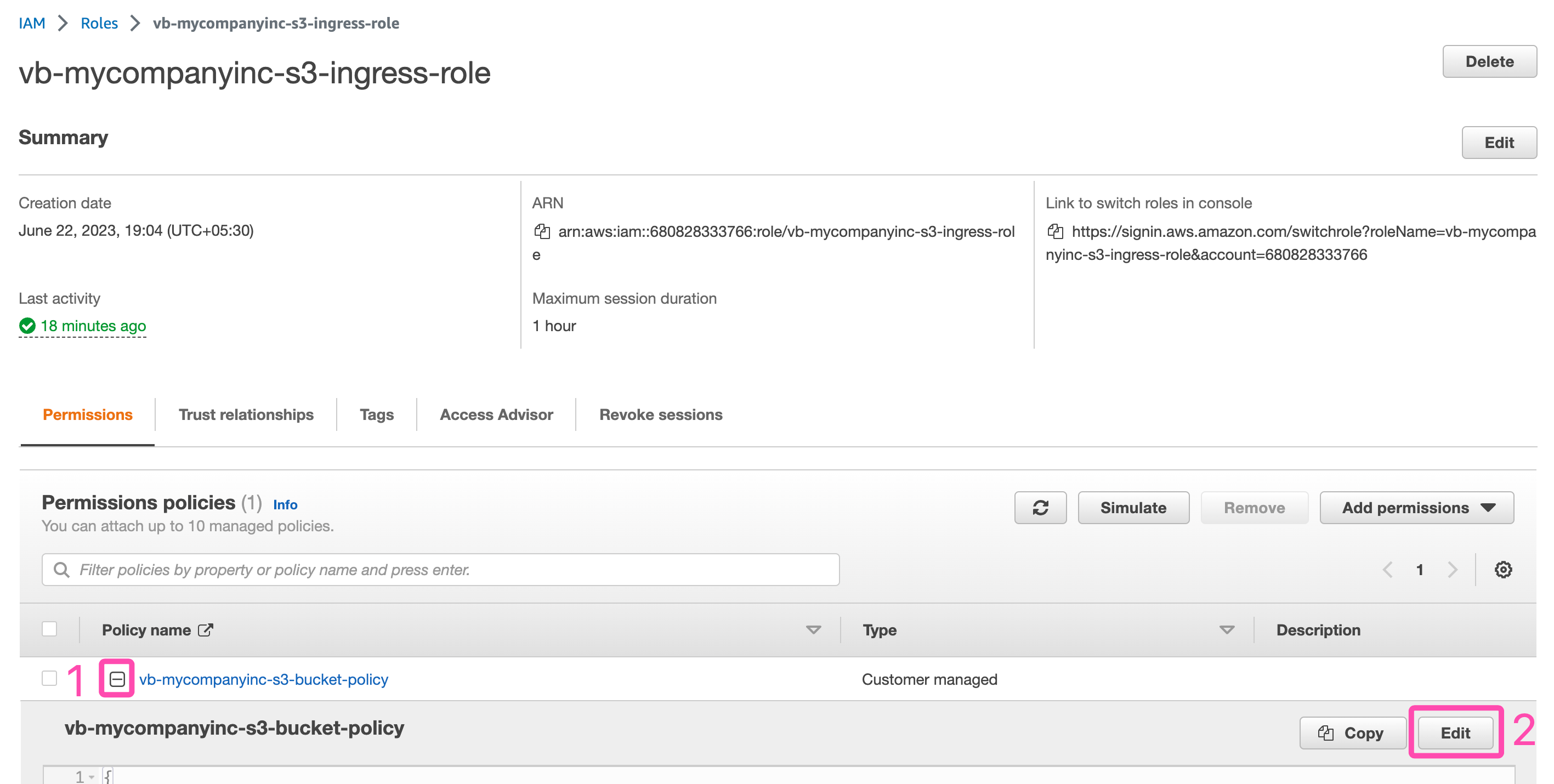
Task: Refresh the permissions policies list
Action: [1040, 508]
